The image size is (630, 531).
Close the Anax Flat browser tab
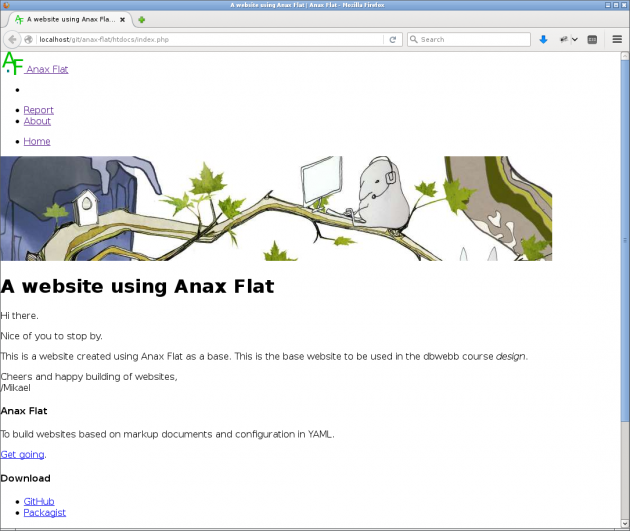[x=123, y=19]
